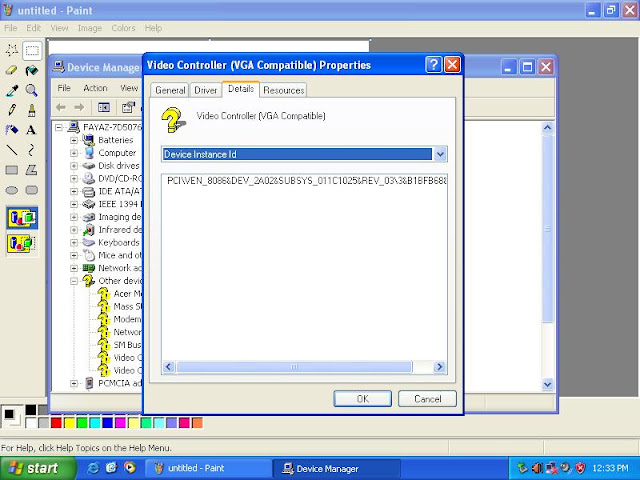Select the Line tool in Paint
The width and height of the screenshot is (640, 480).
point(11,150)
